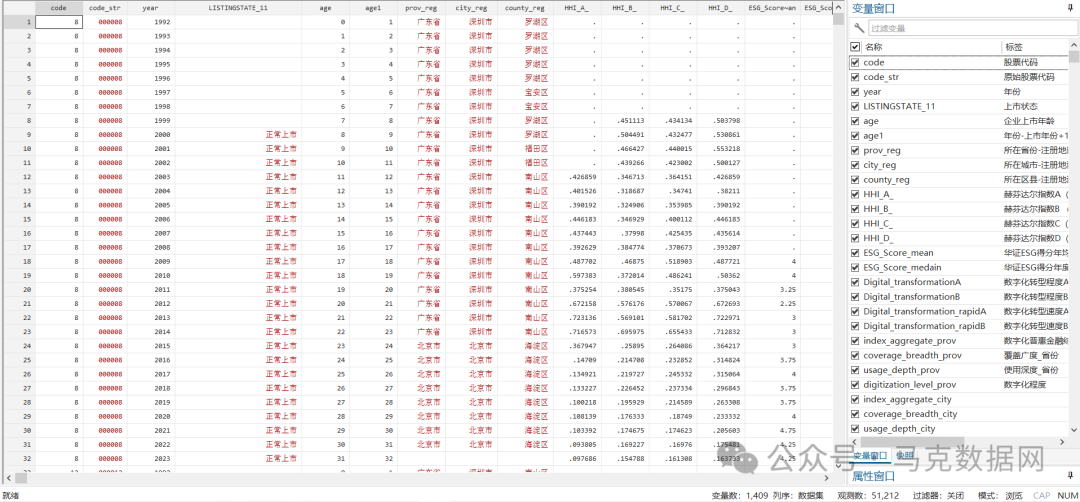Click the variable list scroll-left arrow

pos(854,441)
